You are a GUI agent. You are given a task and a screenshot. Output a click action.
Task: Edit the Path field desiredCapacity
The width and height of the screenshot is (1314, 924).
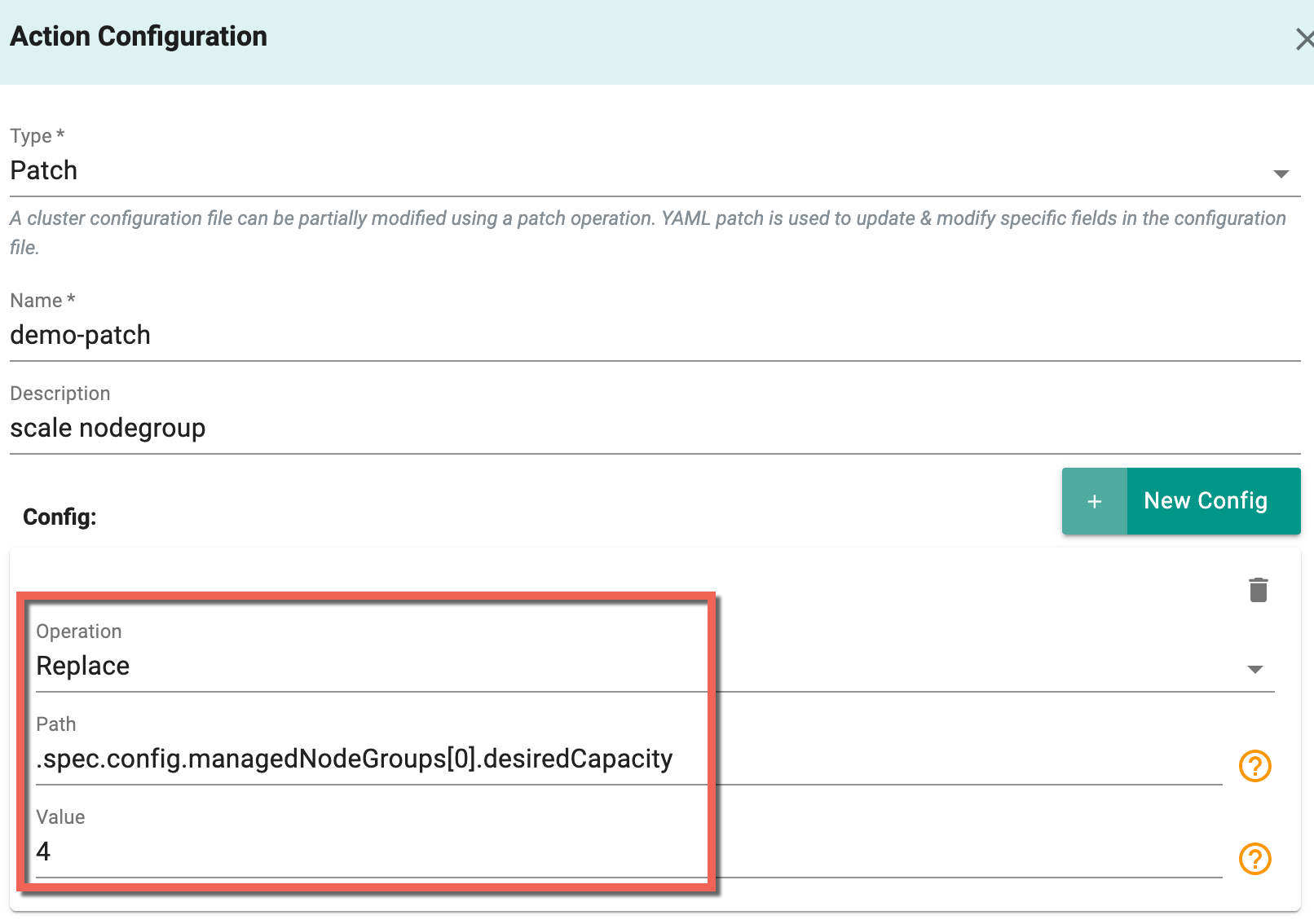[x=628, y=759]
